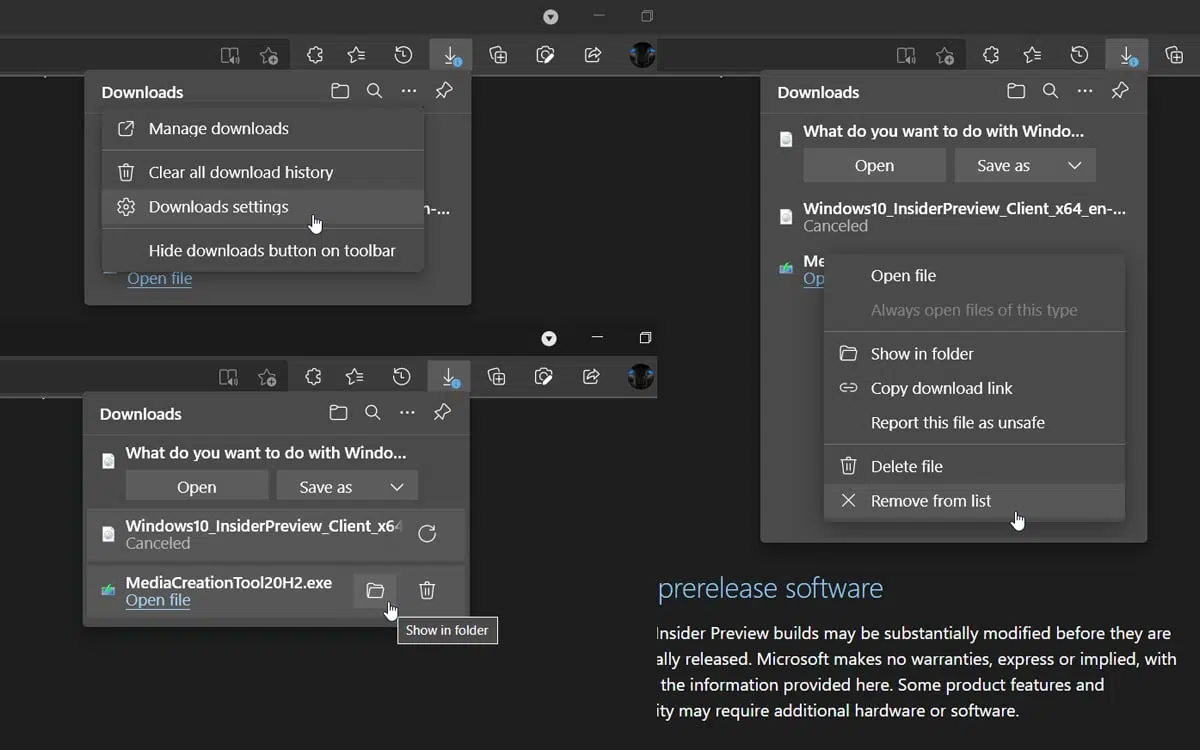Viewport: 1200px width, 750px height.
Task: Select Copy download link entry
Action: [974, 388]
